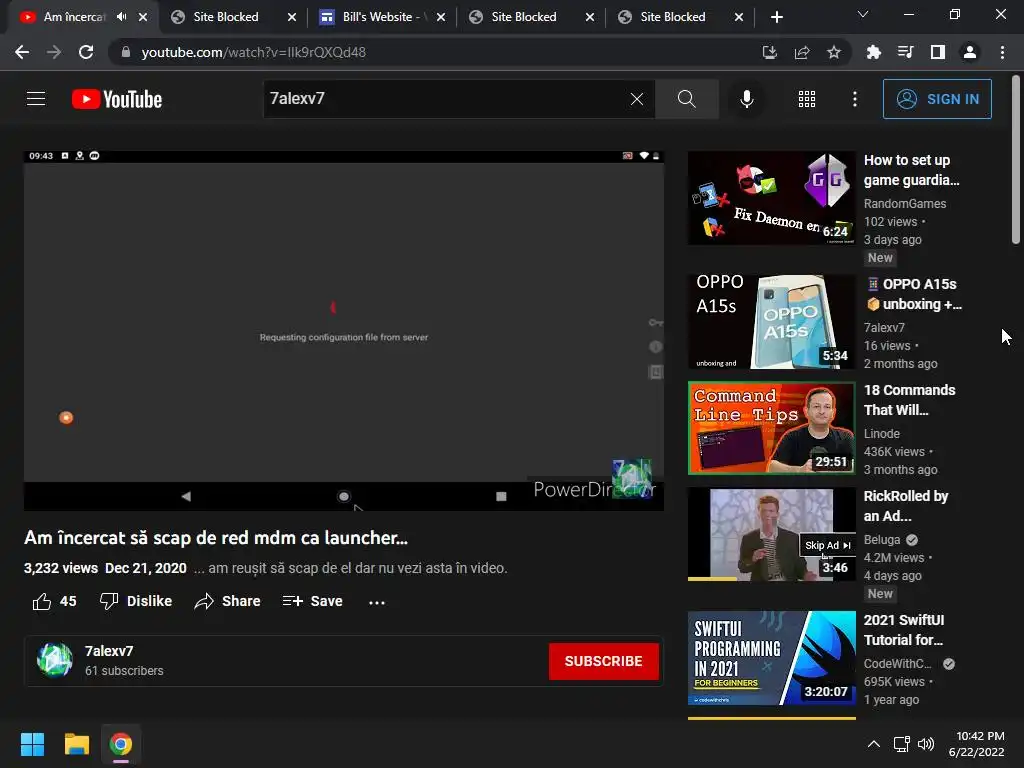Open the 7alexv7 channel avatar
The image size is (1024, 768).
tap(55, 660)
